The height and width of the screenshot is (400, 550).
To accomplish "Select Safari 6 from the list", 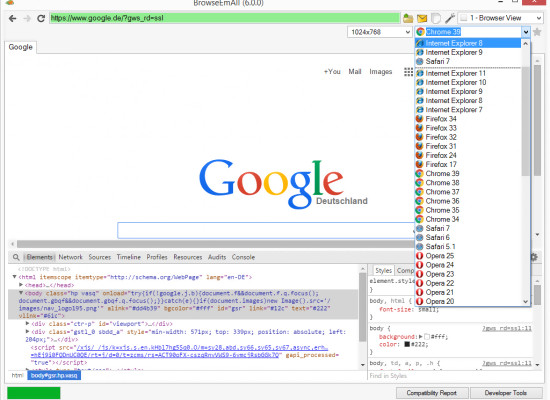I will (x=468, y=238).
